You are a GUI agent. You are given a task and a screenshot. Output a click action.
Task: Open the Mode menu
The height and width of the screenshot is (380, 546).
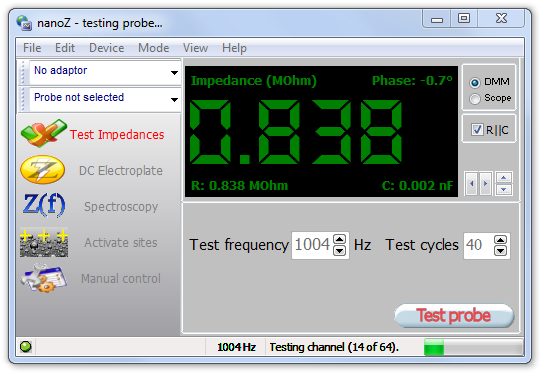[154, 48]
